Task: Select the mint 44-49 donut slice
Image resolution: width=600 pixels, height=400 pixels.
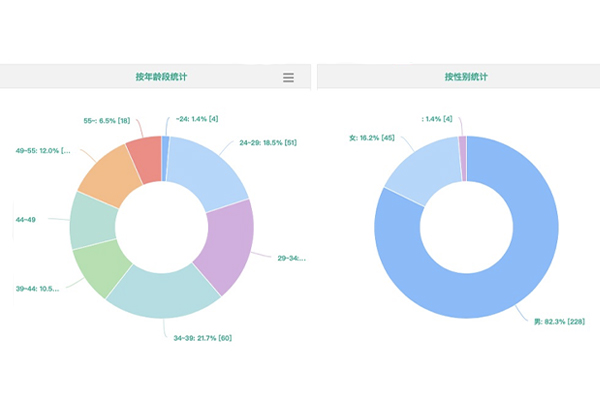Action: pyautogui.click(x=92, y=219)
